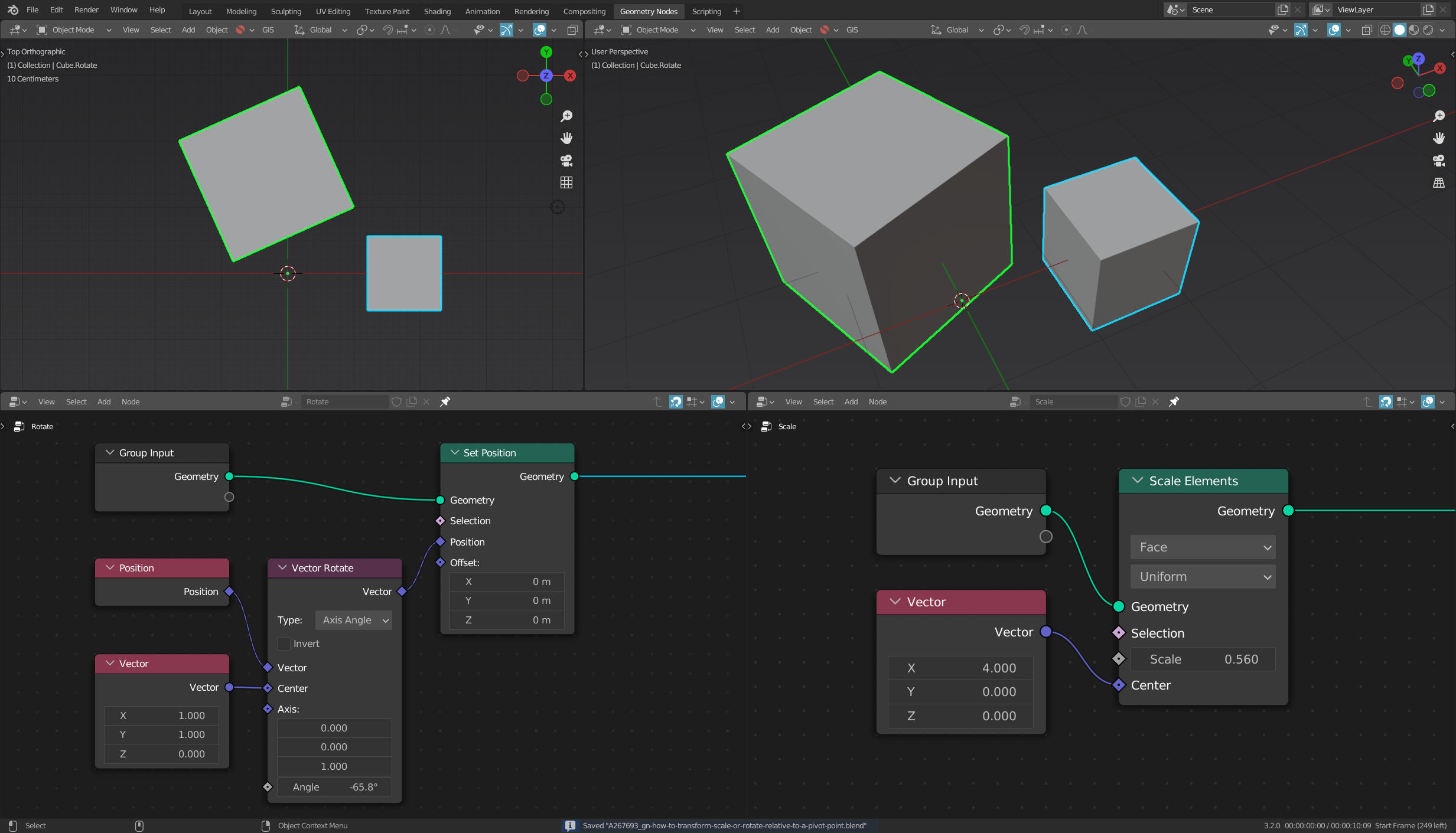Click the Vector X 4.000 value field
The height and width of the screenshot is (833, 1456).
click(960, 668)
